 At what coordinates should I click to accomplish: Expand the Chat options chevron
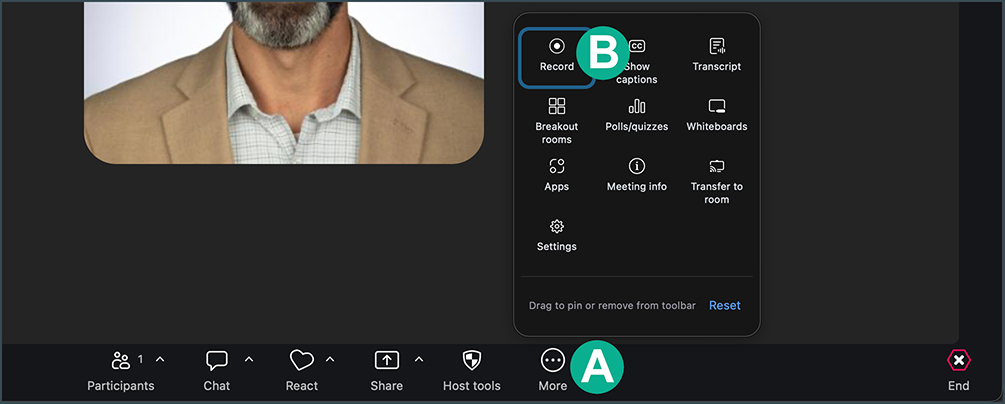click(249, 359)
